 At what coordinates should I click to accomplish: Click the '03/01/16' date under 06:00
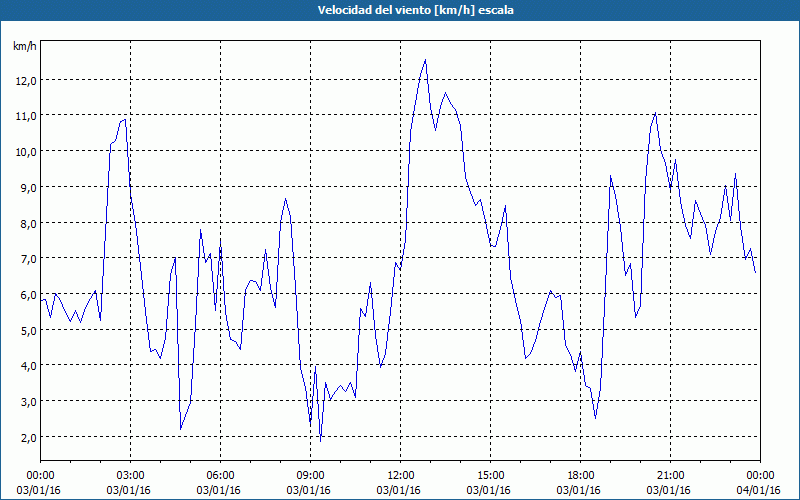tap(218, 490)
